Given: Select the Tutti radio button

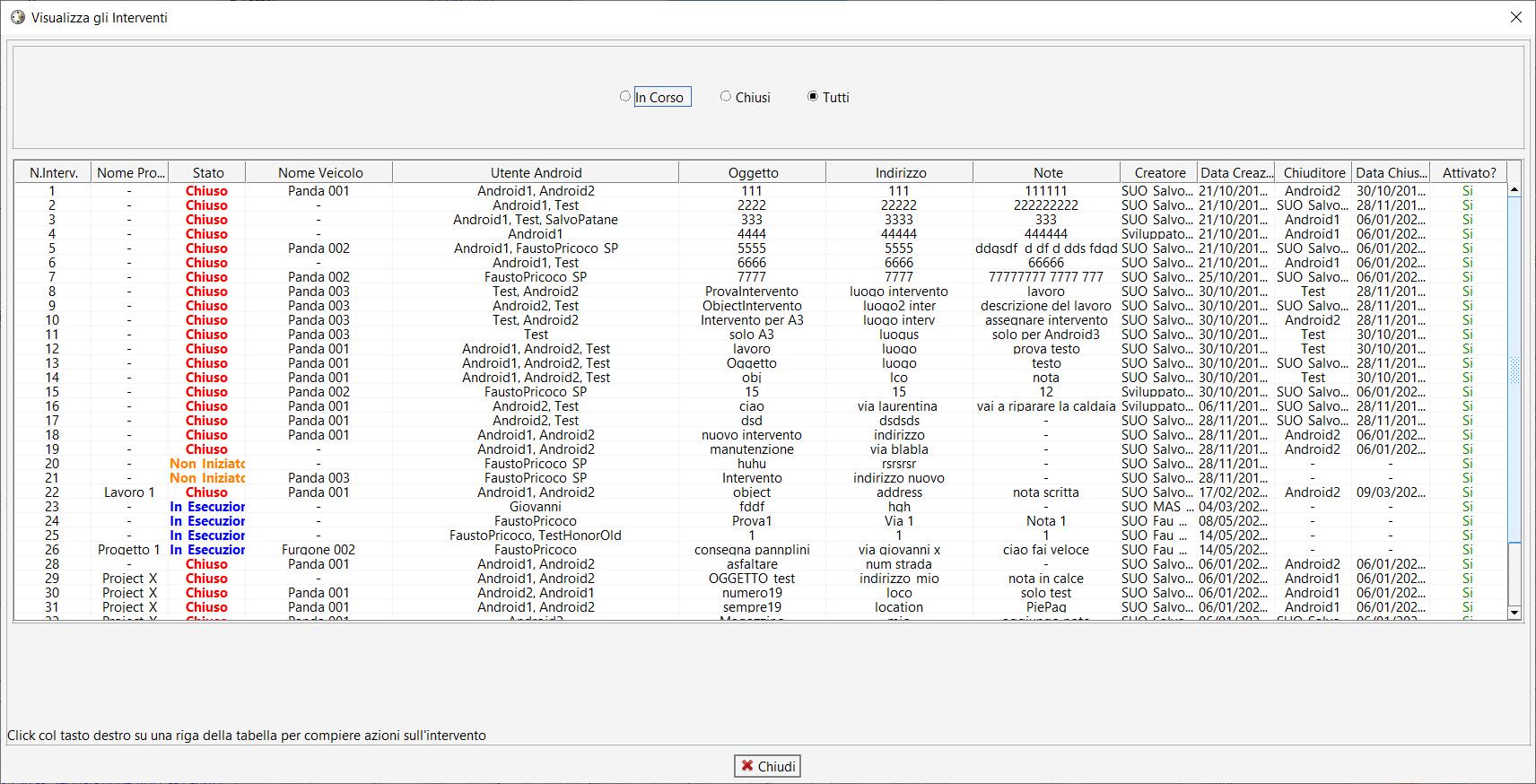Looking at the screenshot, I should (x=813, y=96).
